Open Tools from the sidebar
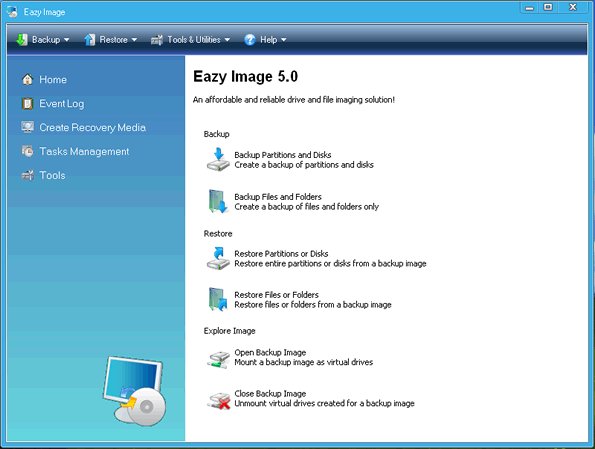The image size is (595, 449). tap(52, 175)
